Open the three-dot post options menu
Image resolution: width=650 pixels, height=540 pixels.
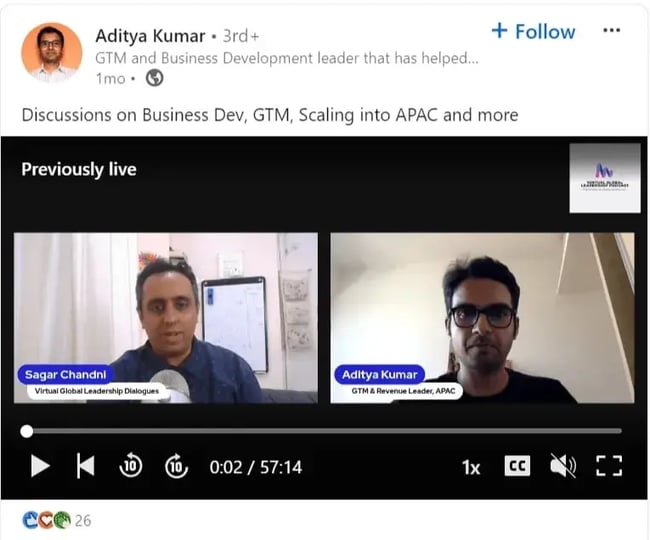[x=611, y=30]
